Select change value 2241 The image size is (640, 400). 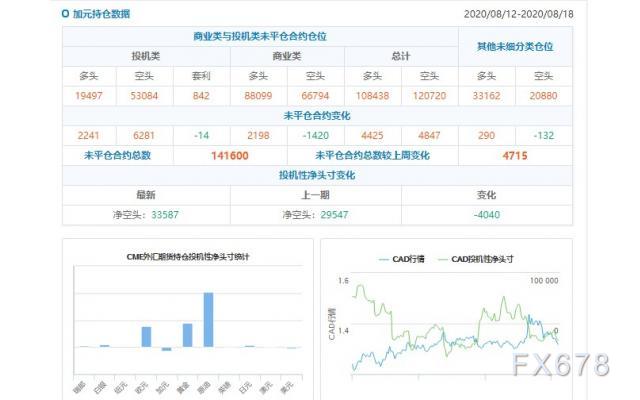point(89,136)
